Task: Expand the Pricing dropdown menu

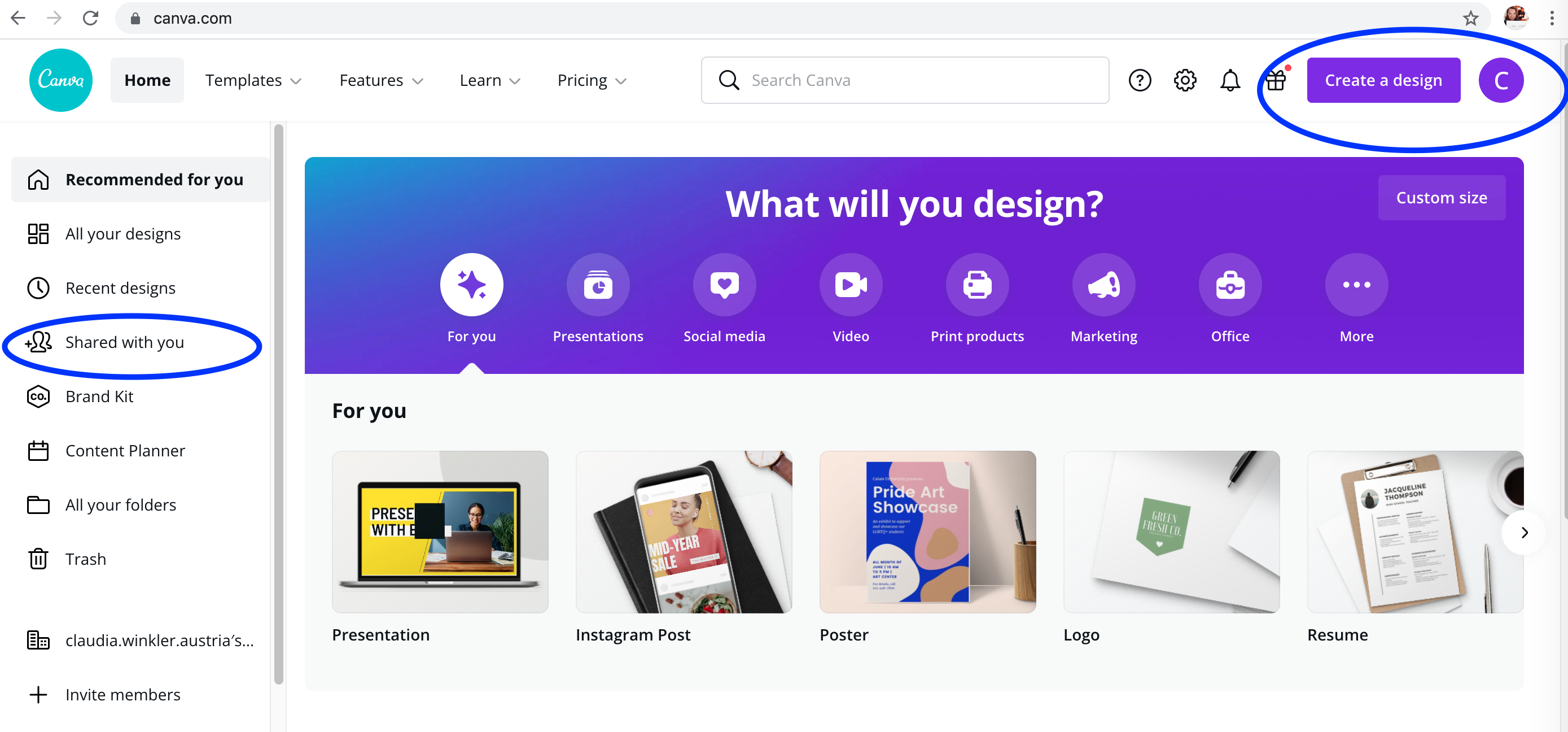Action: point(592,80)
